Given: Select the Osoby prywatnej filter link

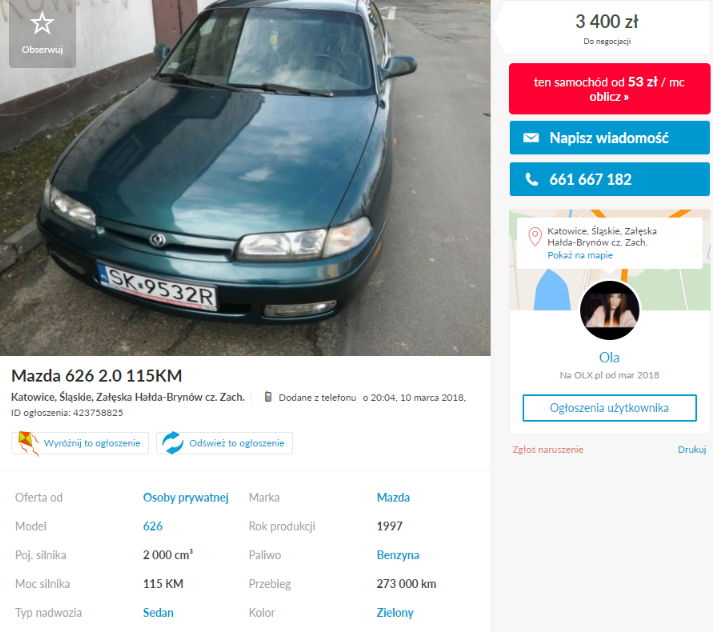Looking at the screenshot, I should 186,498.
